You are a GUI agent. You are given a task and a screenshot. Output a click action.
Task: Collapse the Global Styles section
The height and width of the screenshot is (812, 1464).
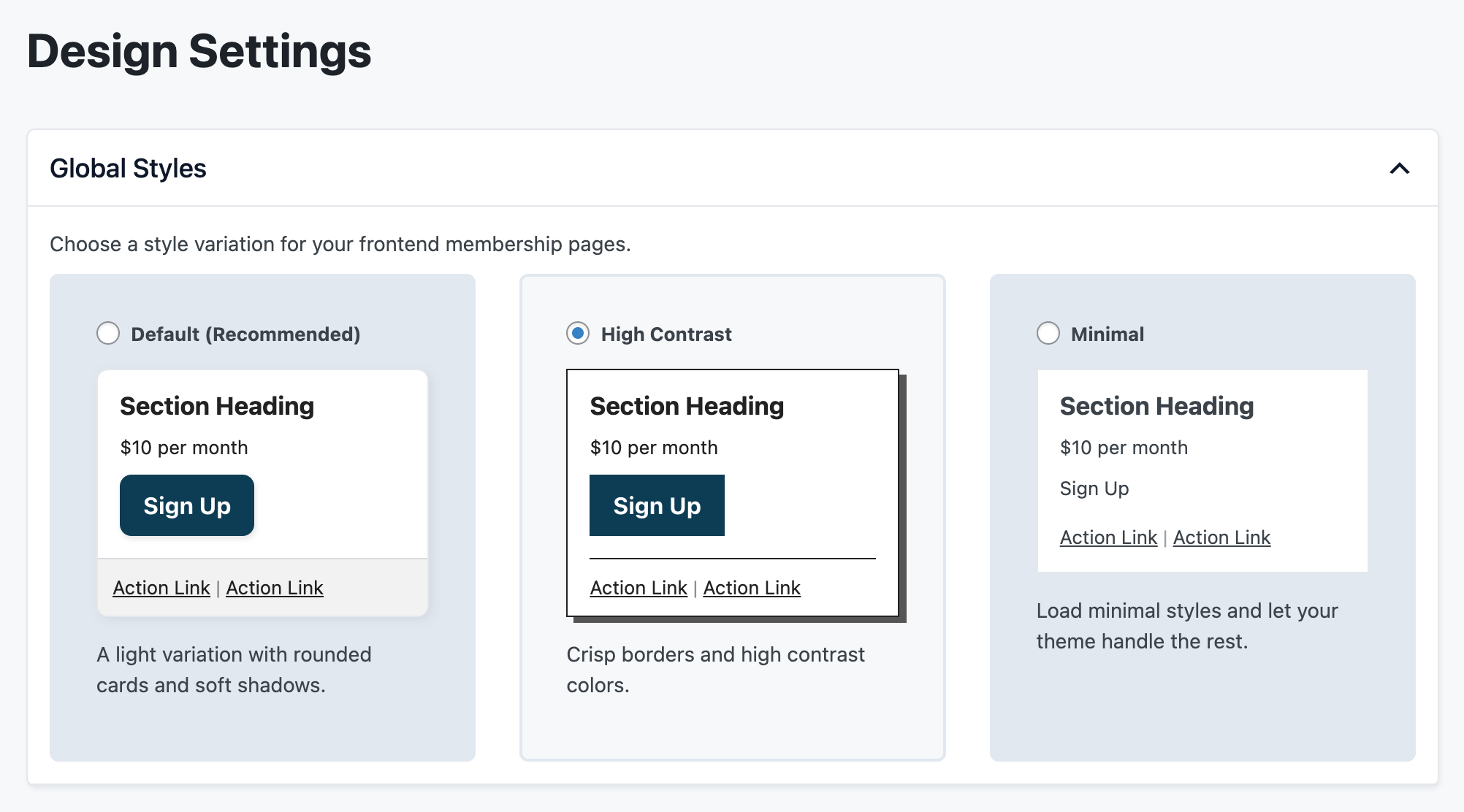1400,168
